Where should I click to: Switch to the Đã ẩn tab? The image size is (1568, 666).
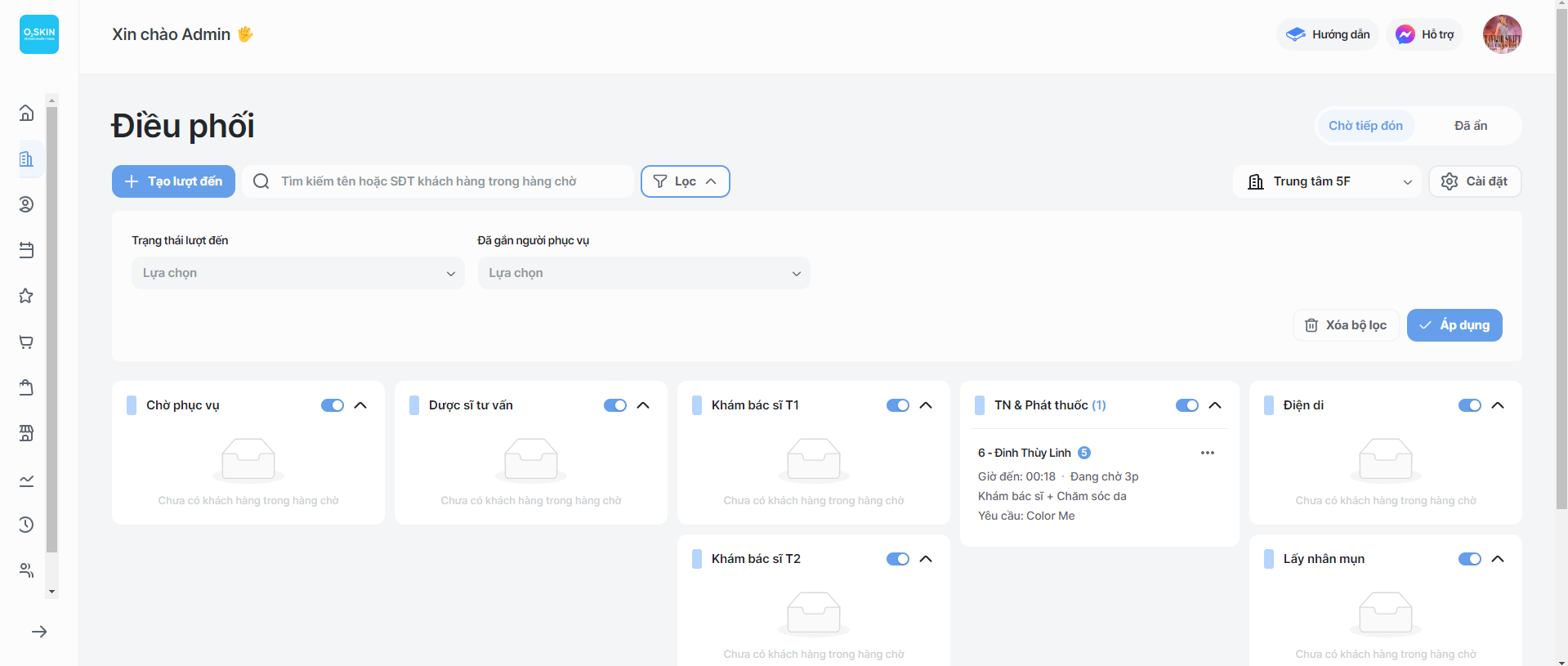point(1470,126)
